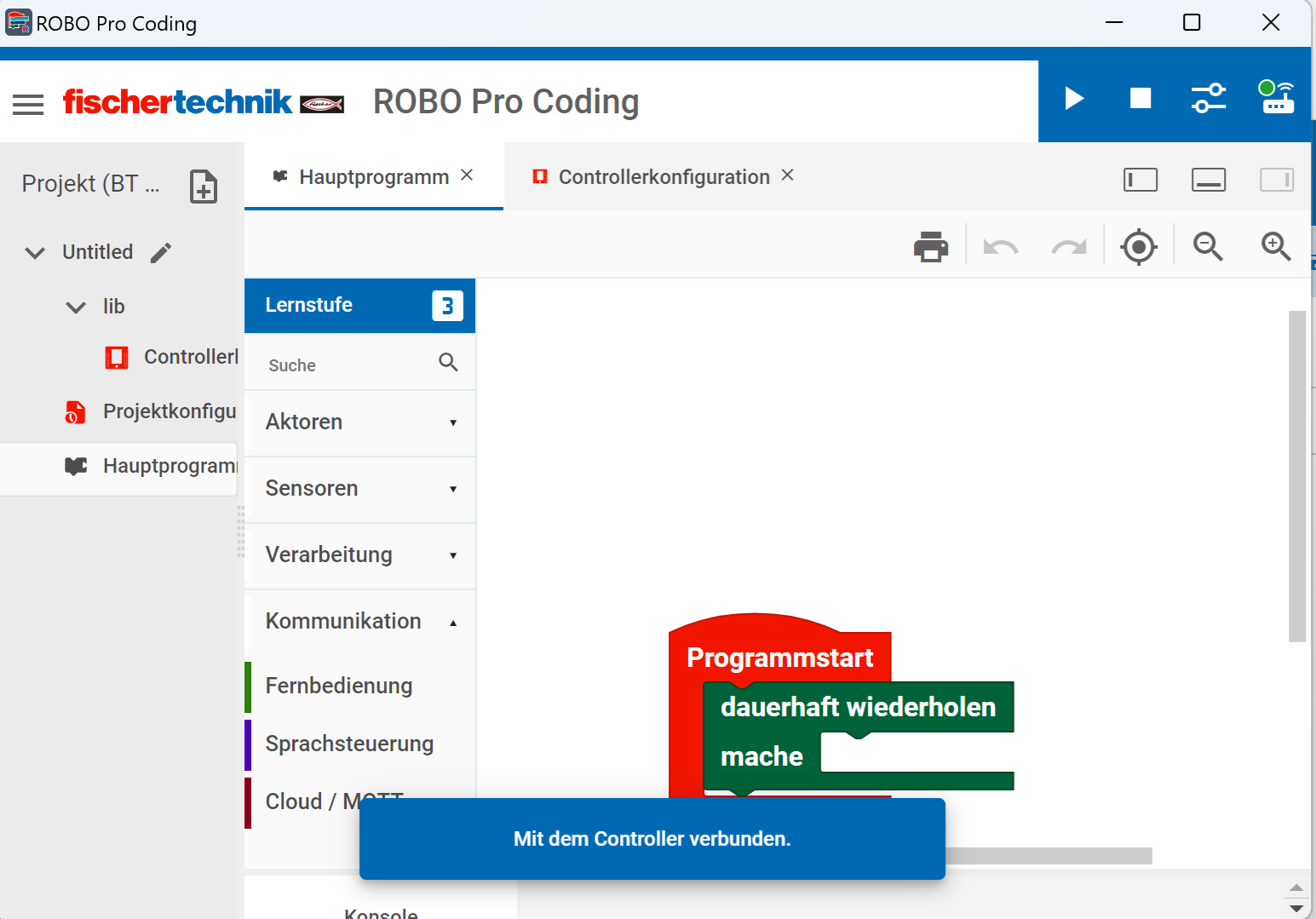Toggle the left sidebar panel layout
The height and width of the screenshot is (919, 1316).
point(1141,180)
